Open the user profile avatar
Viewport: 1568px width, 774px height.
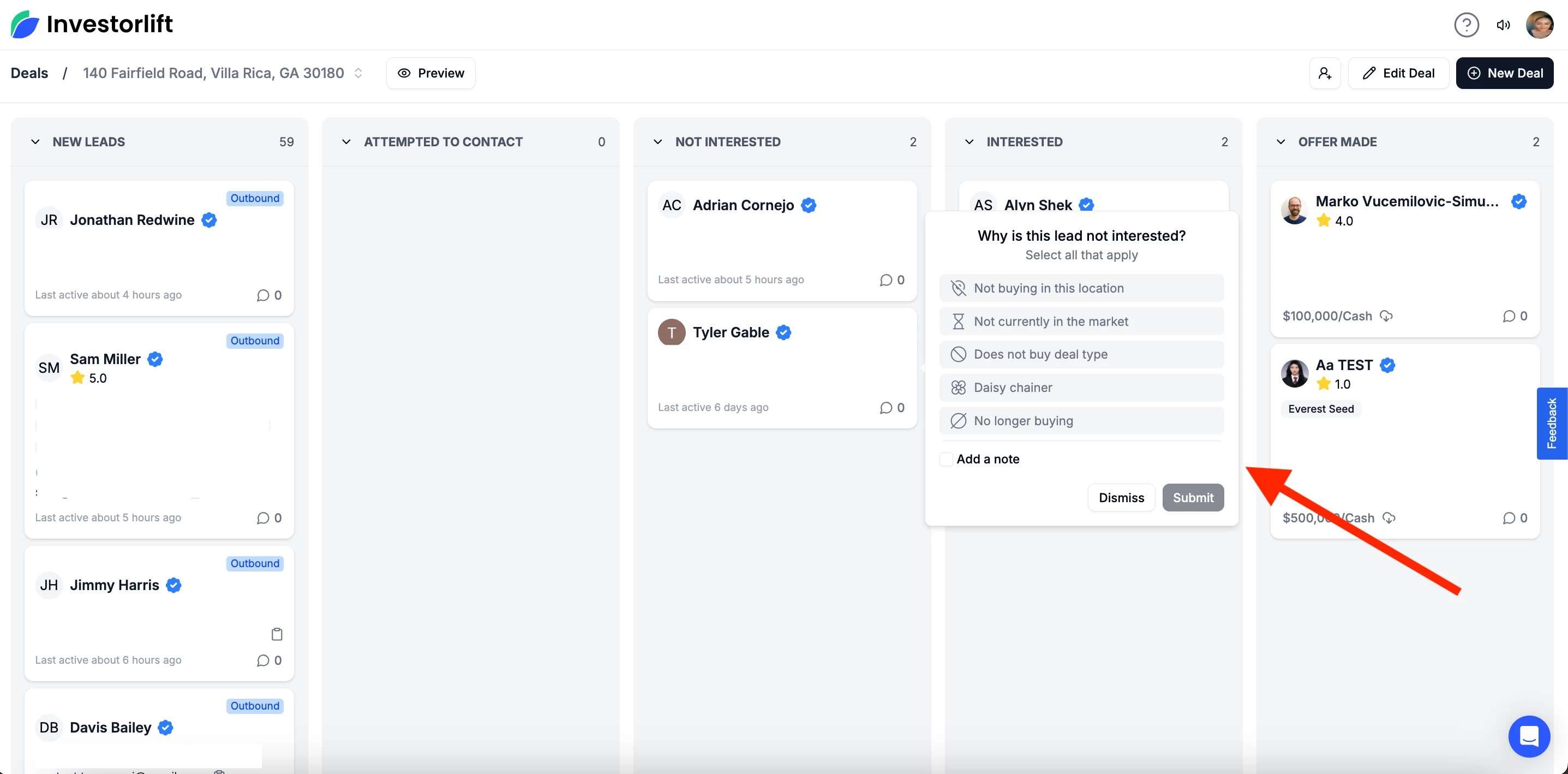1540,25
